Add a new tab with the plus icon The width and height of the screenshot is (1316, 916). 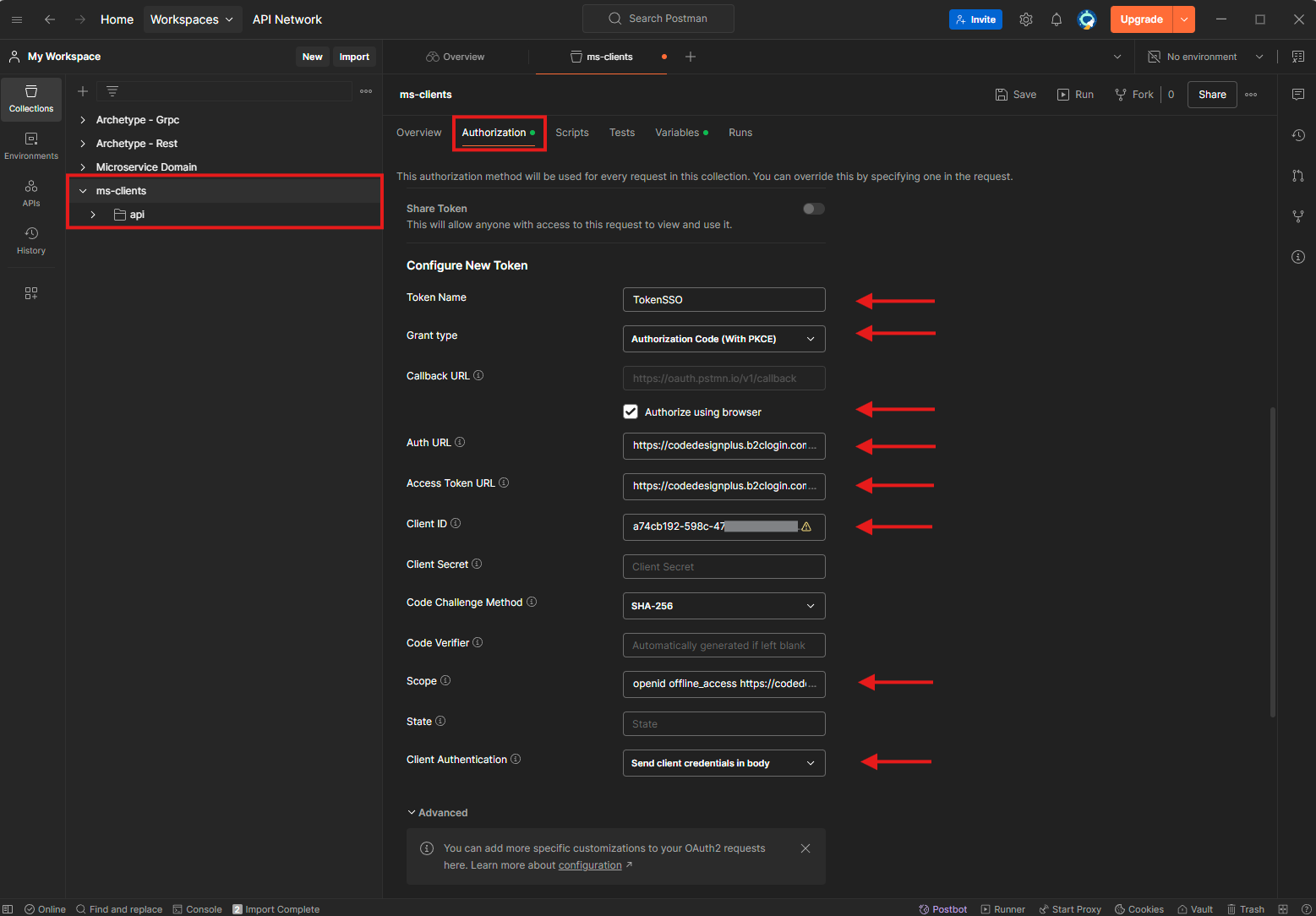click(x=691, y=57)
